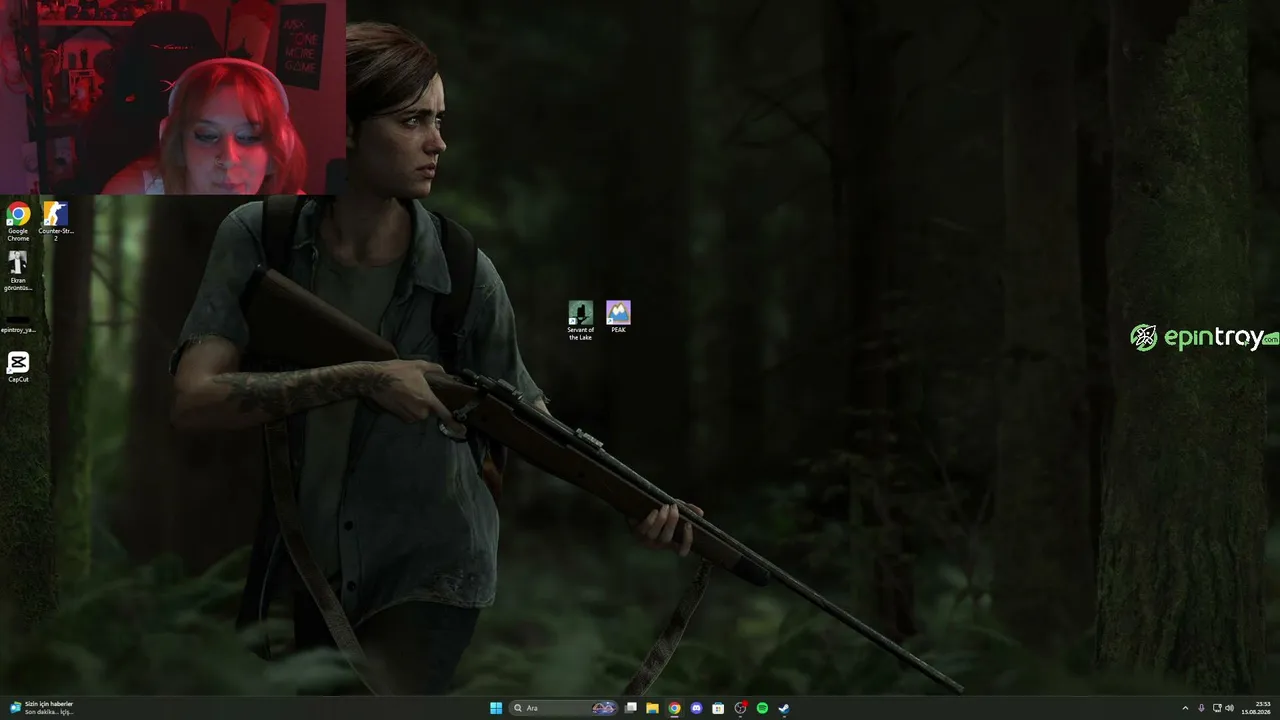1280x720 pixels.
Task: Select the Google Chrome desktop shortcut
Action: pyautogui.click(x=18, y=221)
